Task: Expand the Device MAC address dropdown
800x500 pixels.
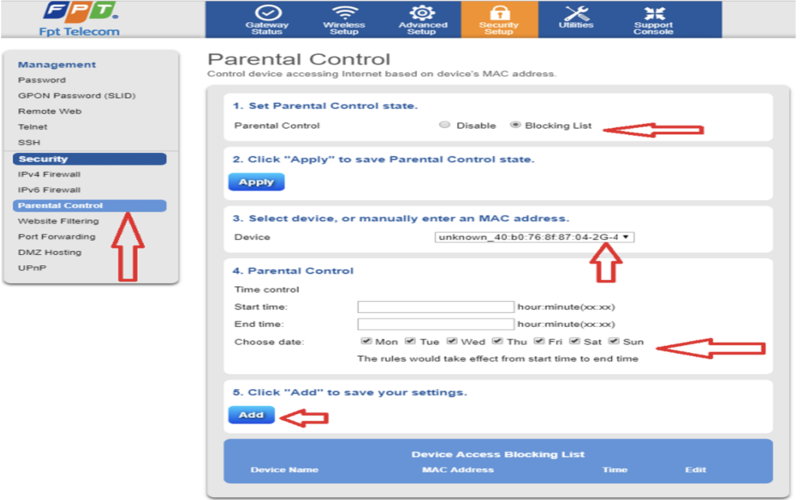Action: (534, 237)
